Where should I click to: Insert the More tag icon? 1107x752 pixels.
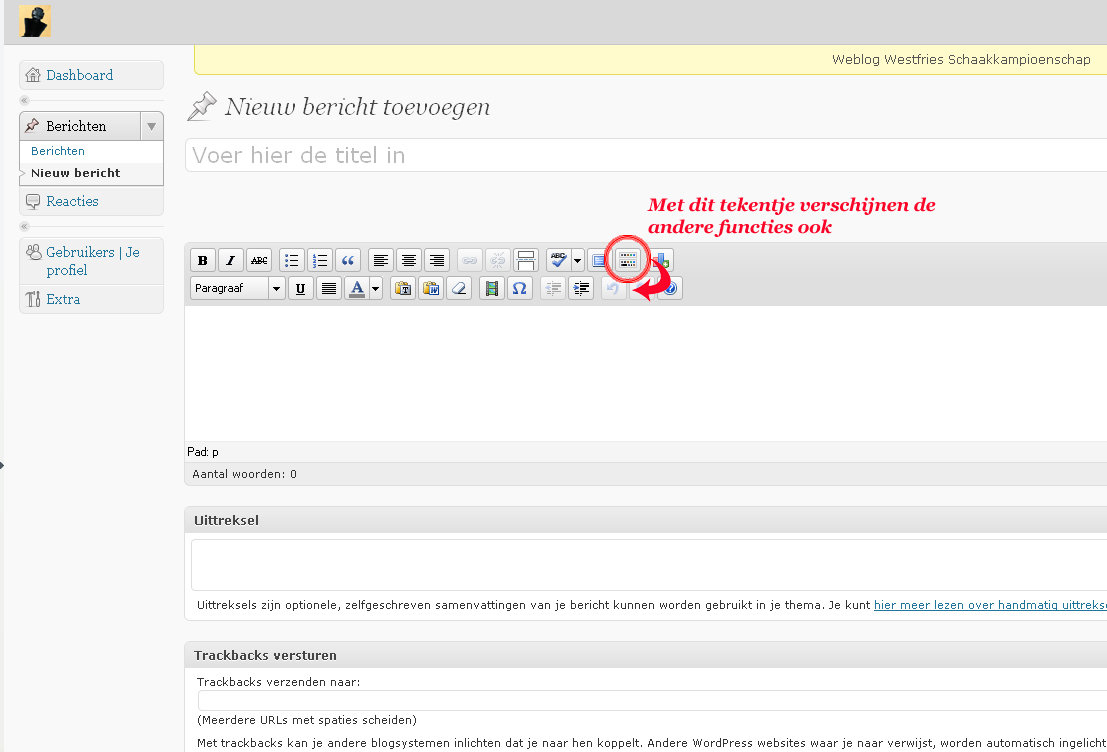click(x=526, y=261)
